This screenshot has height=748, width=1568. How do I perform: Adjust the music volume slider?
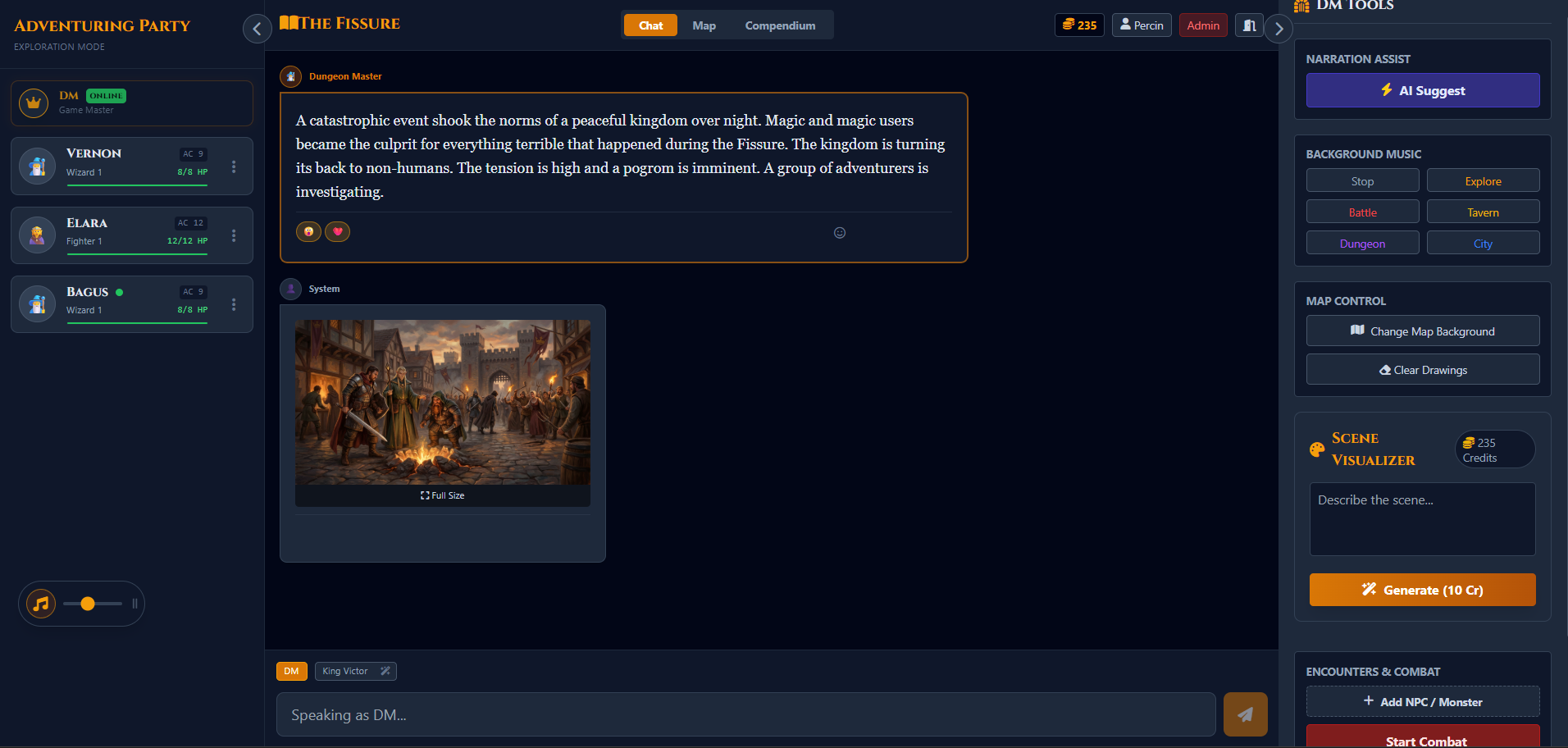88,603
